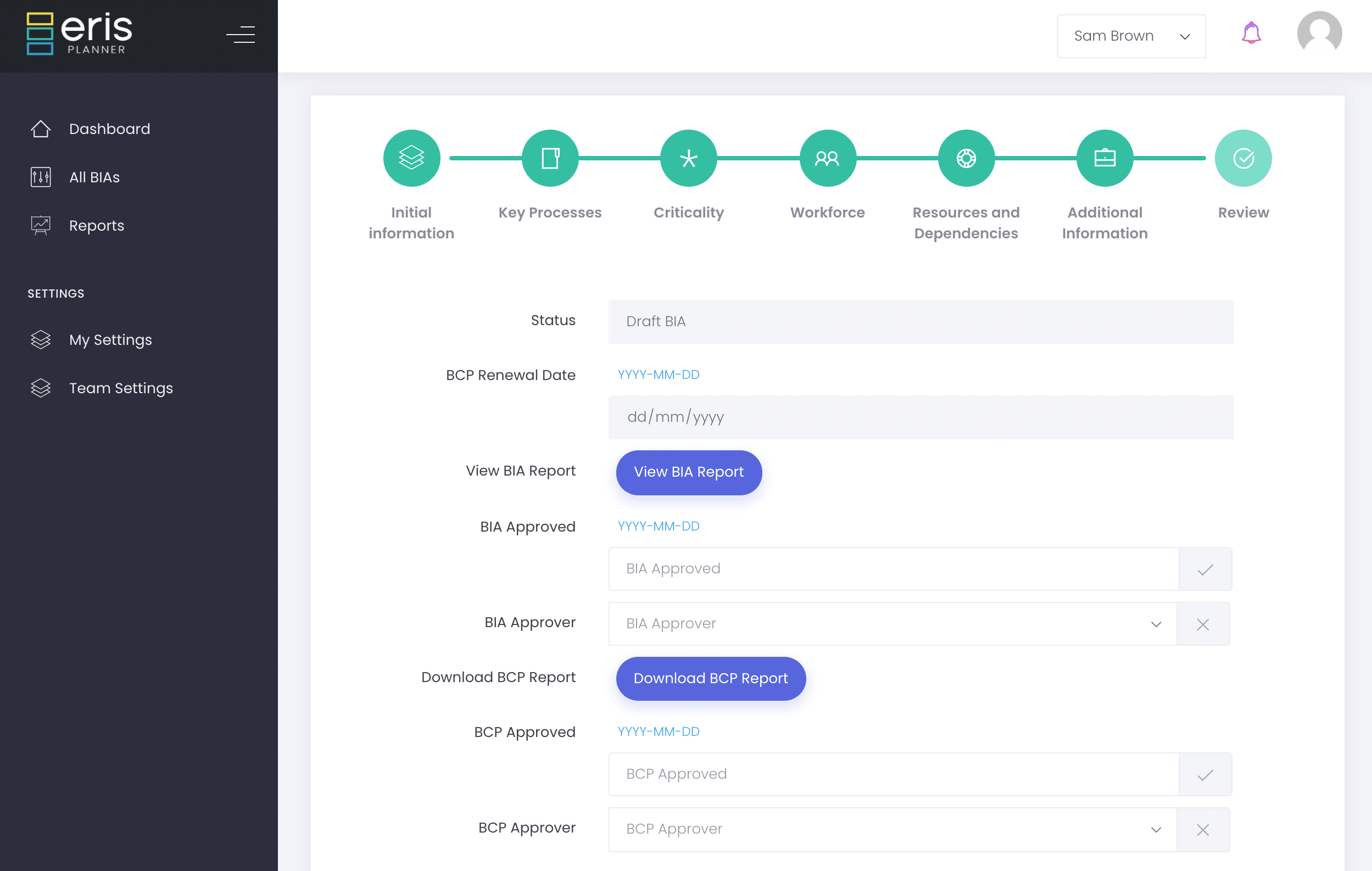Expand the BCP Approver dropdown
1372x871 pixels.
[1156, 829]
